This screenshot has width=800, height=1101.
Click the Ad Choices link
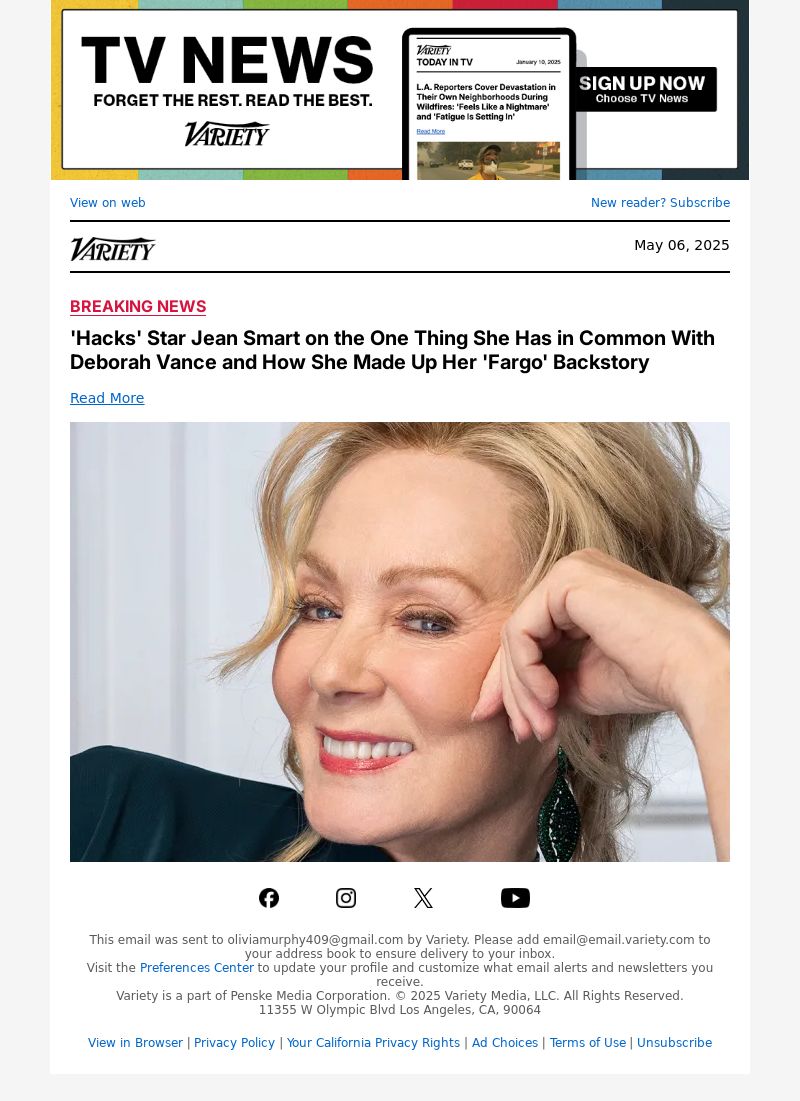click(504, 1043)
